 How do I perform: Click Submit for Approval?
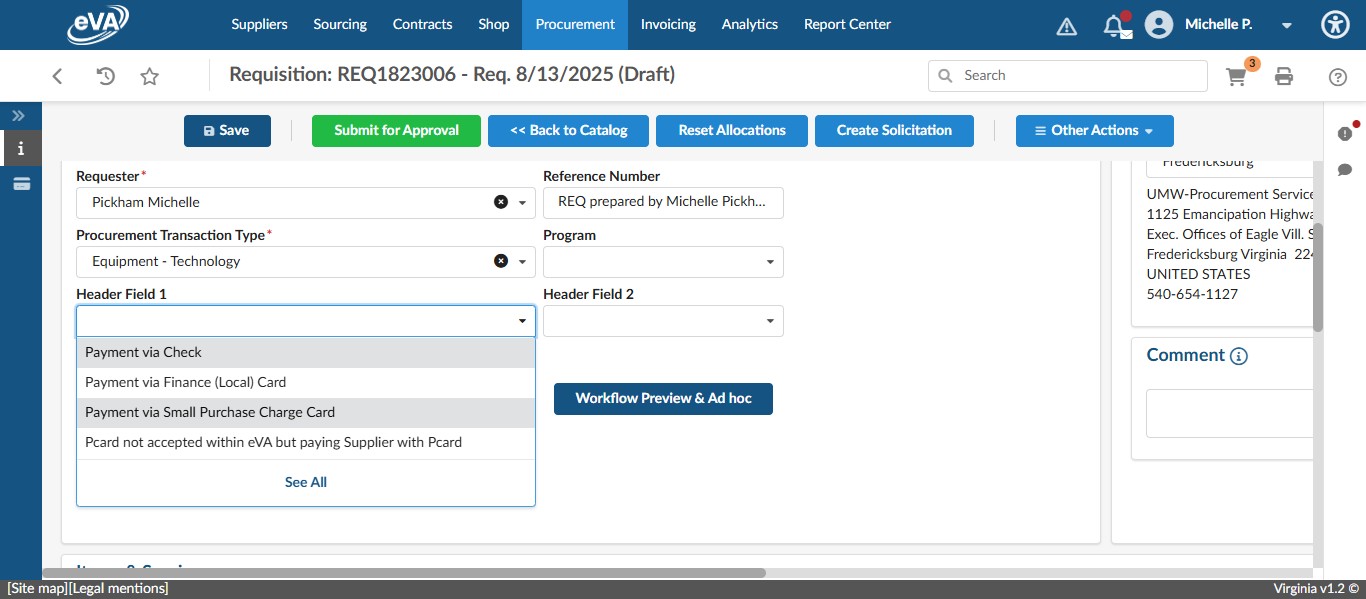(x=396, y=130)
